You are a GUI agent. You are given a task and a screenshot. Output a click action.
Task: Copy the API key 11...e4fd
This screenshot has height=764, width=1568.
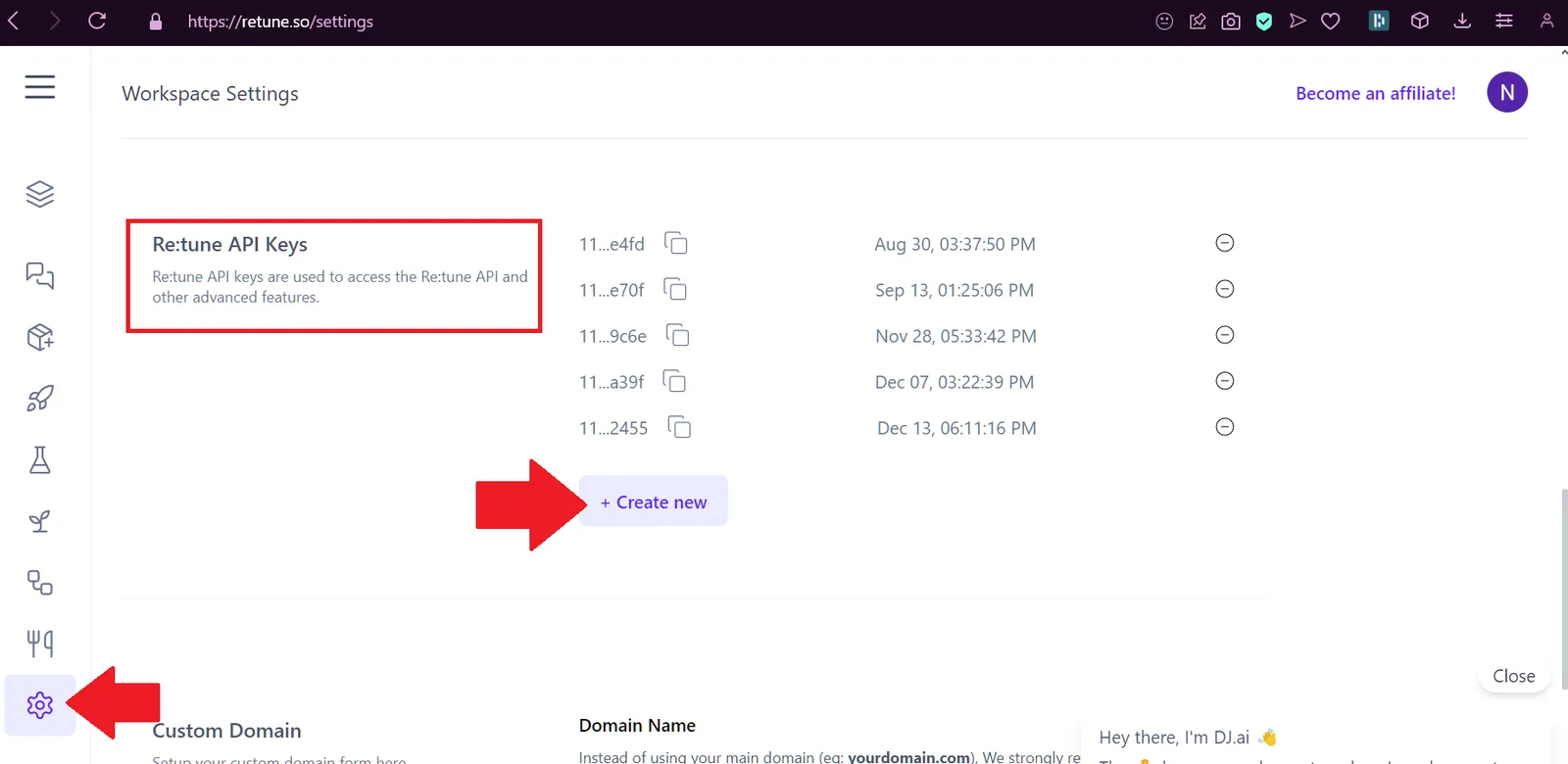coord(676,243)
